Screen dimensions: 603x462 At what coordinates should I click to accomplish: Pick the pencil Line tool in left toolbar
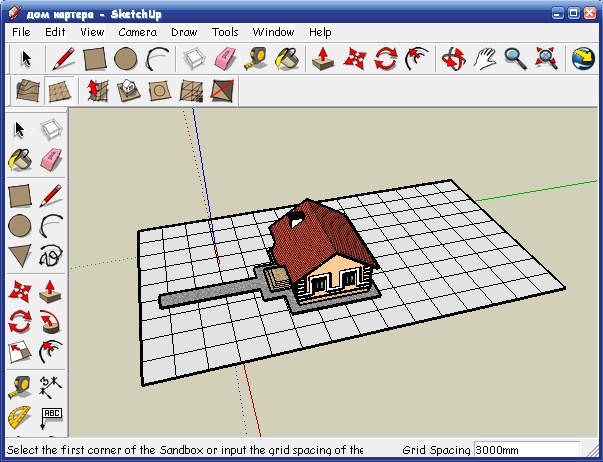click(51, 195)
